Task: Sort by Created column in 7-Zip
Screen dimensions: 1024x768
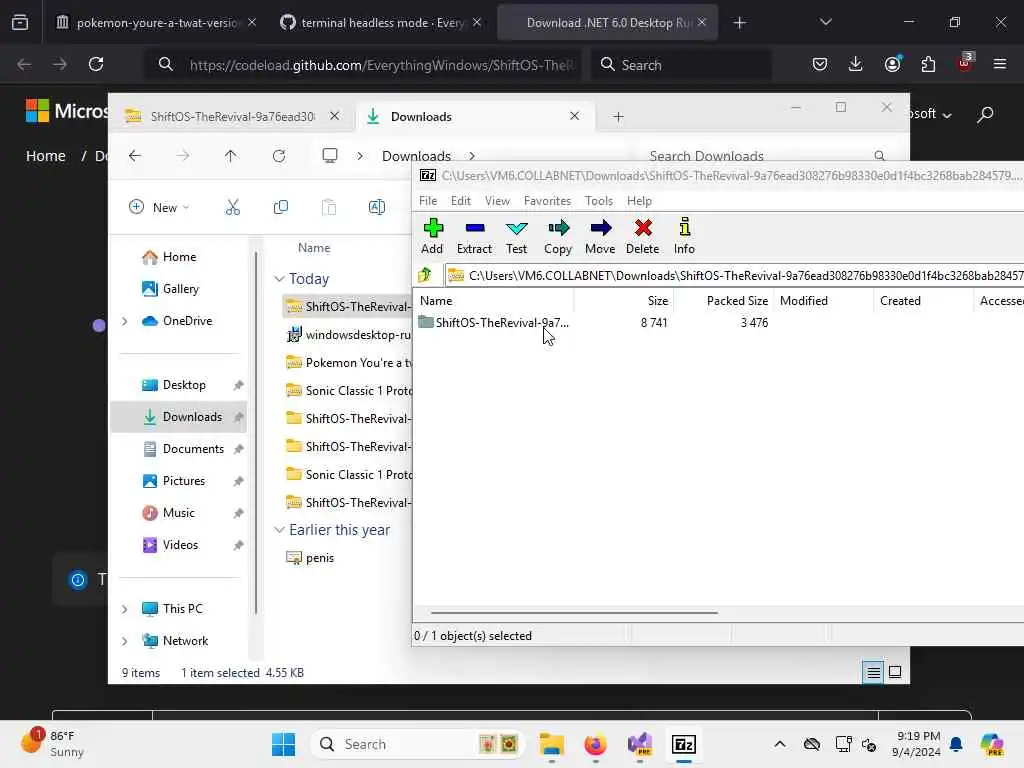Action: [x=923, y=300]
